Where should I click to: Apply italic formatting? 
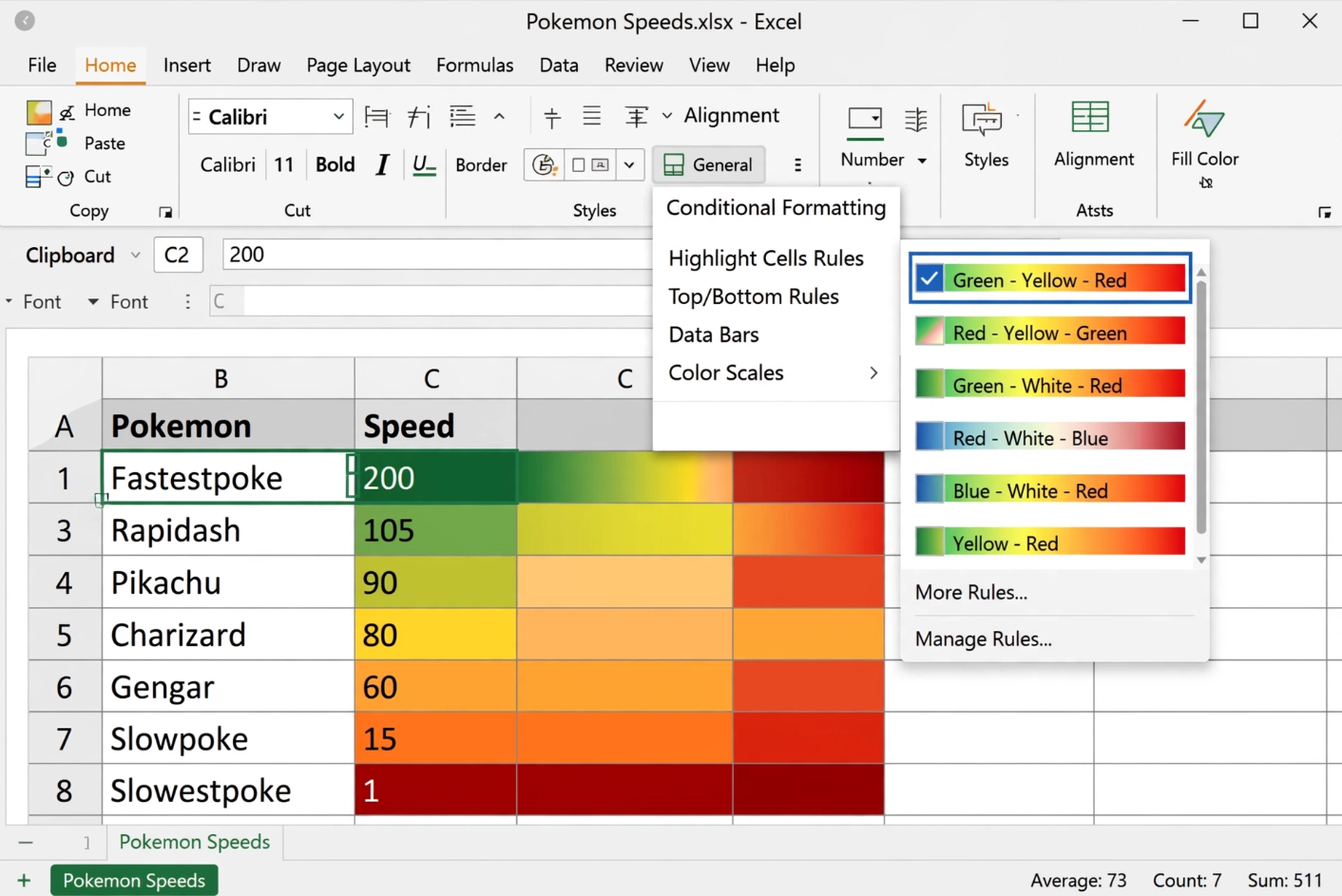pyautogui.click(x=382, y=165)
